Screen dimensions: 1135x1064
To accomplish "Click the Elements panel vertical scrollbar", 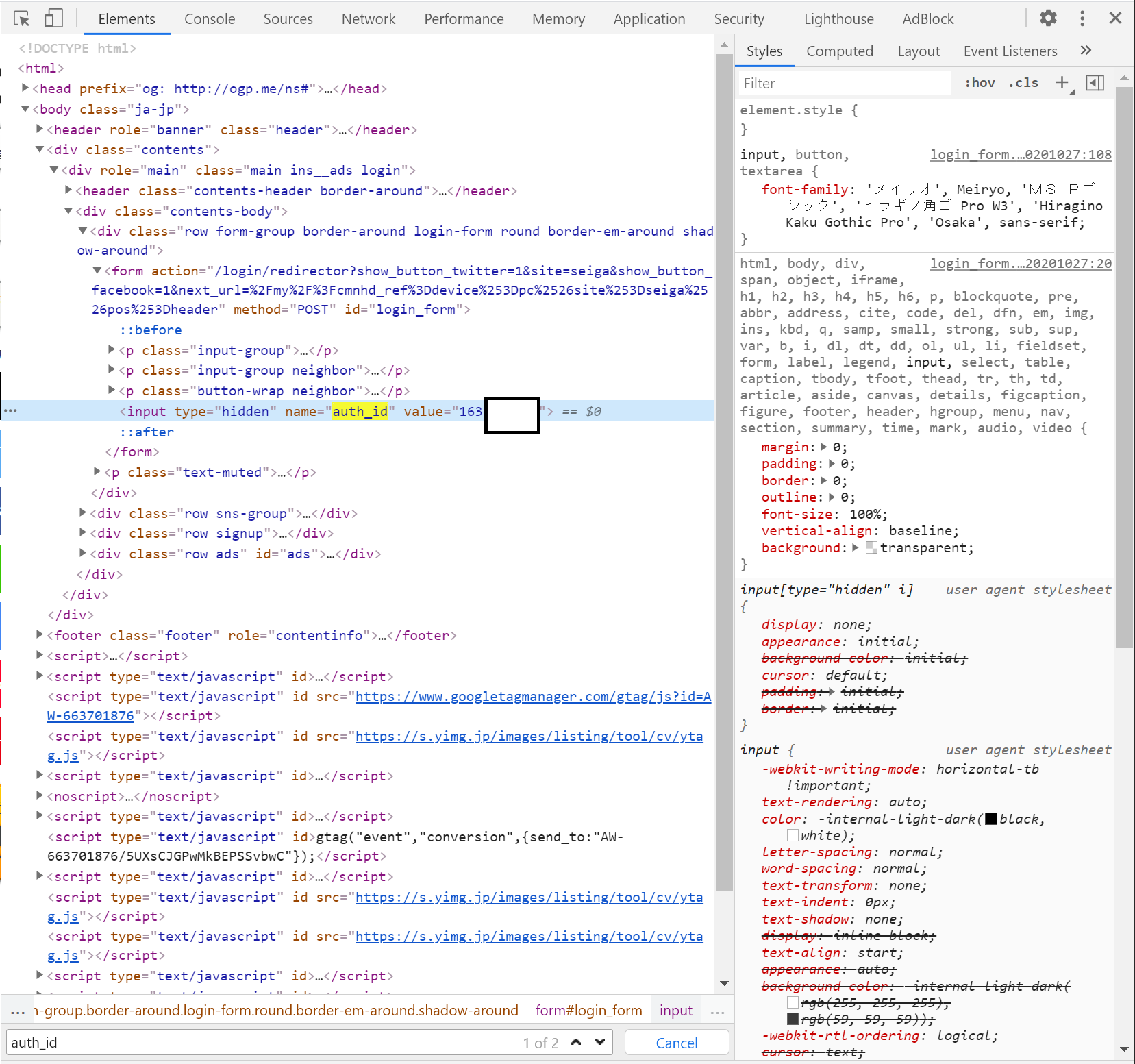I will coord(724,473).
